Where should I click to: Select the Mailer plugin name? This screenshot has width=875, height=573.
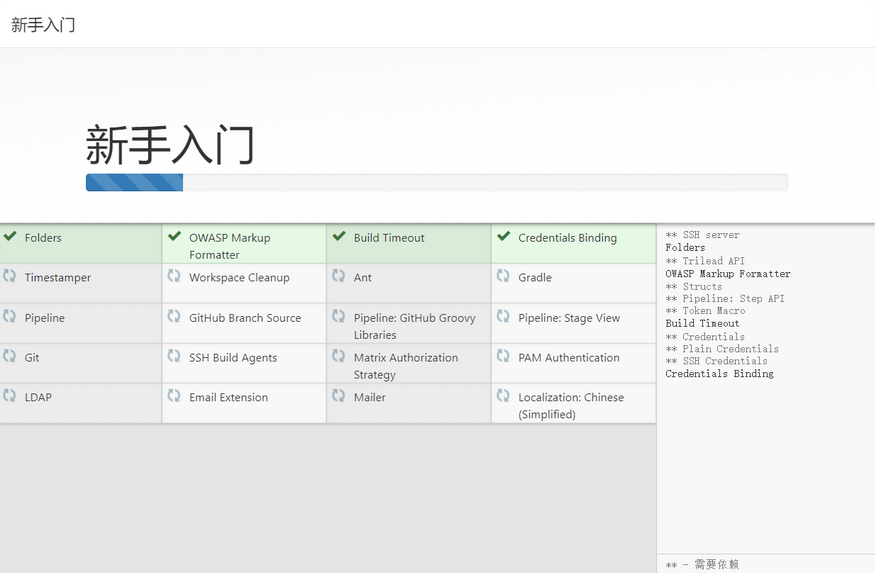(x=369, y=397)
